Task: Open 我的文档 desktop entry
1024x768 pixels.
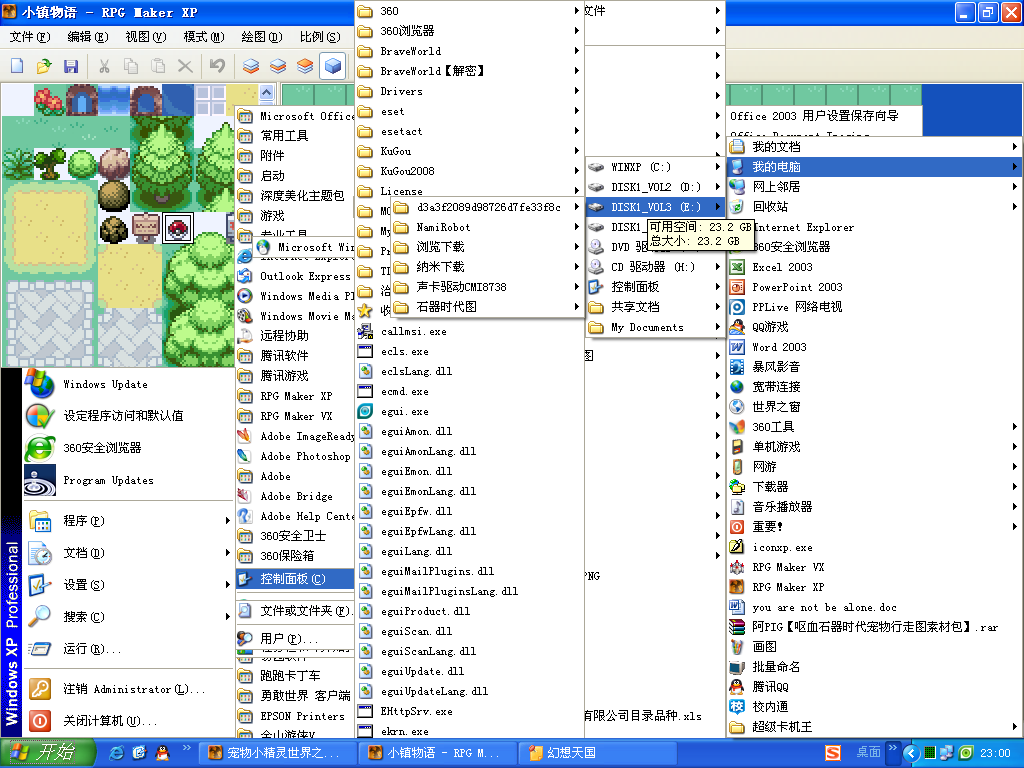Action: coord(874,146)
